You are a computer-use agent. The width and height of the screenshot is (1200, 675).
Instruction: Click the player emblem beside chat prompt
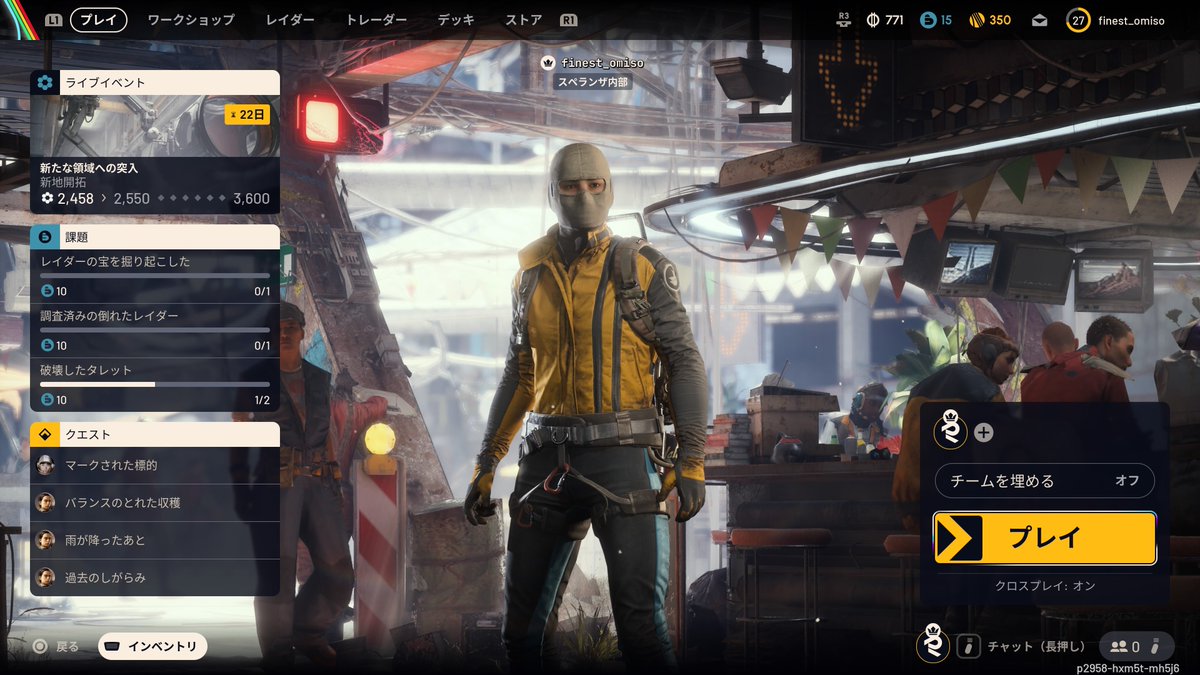click(933, 643)
